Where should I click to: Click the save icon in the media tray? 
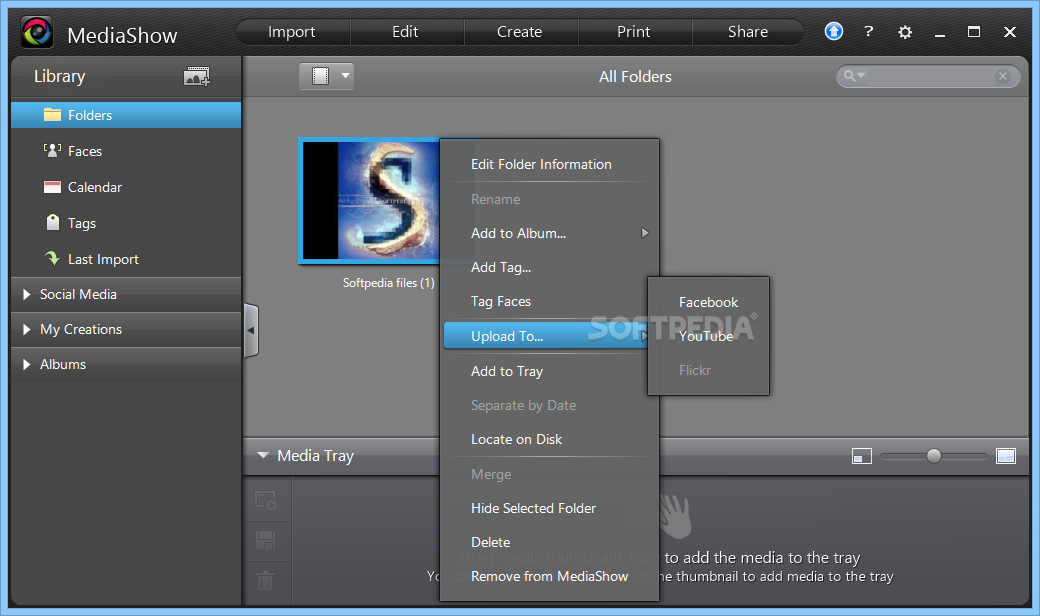click(266, 540)
